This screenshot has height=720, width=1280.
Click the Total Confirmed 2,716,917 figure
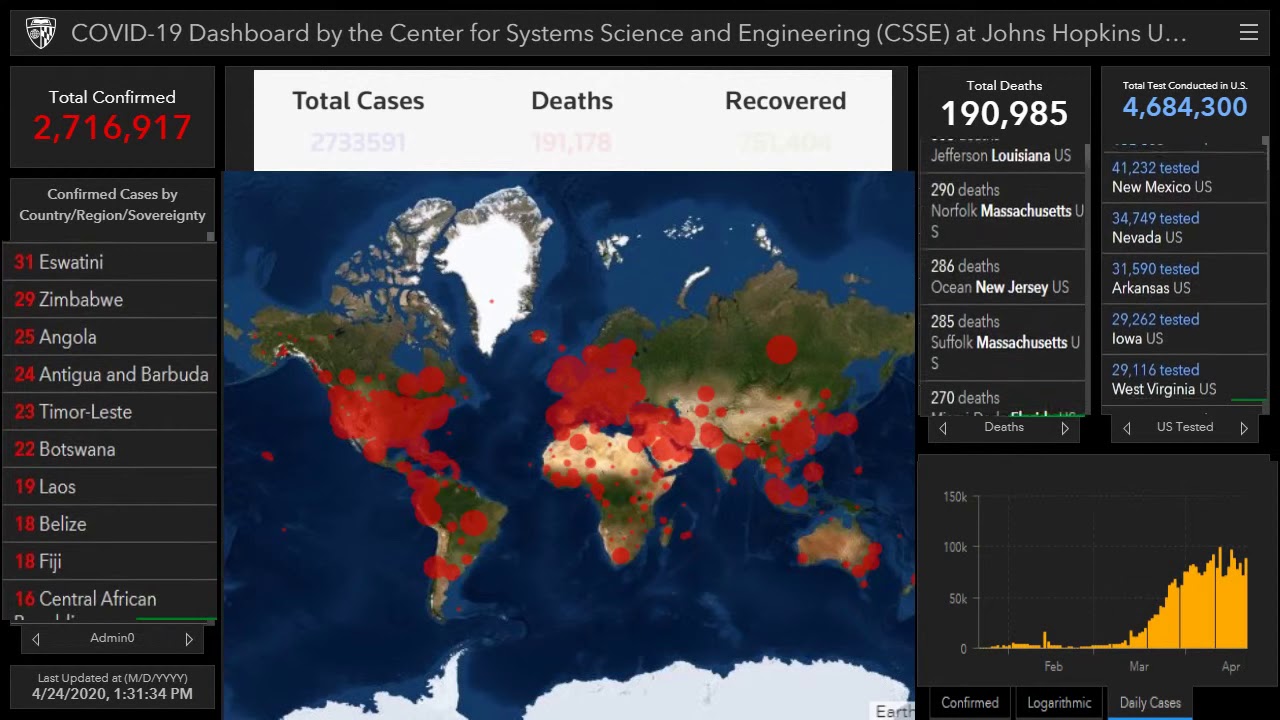pos(112,127)
